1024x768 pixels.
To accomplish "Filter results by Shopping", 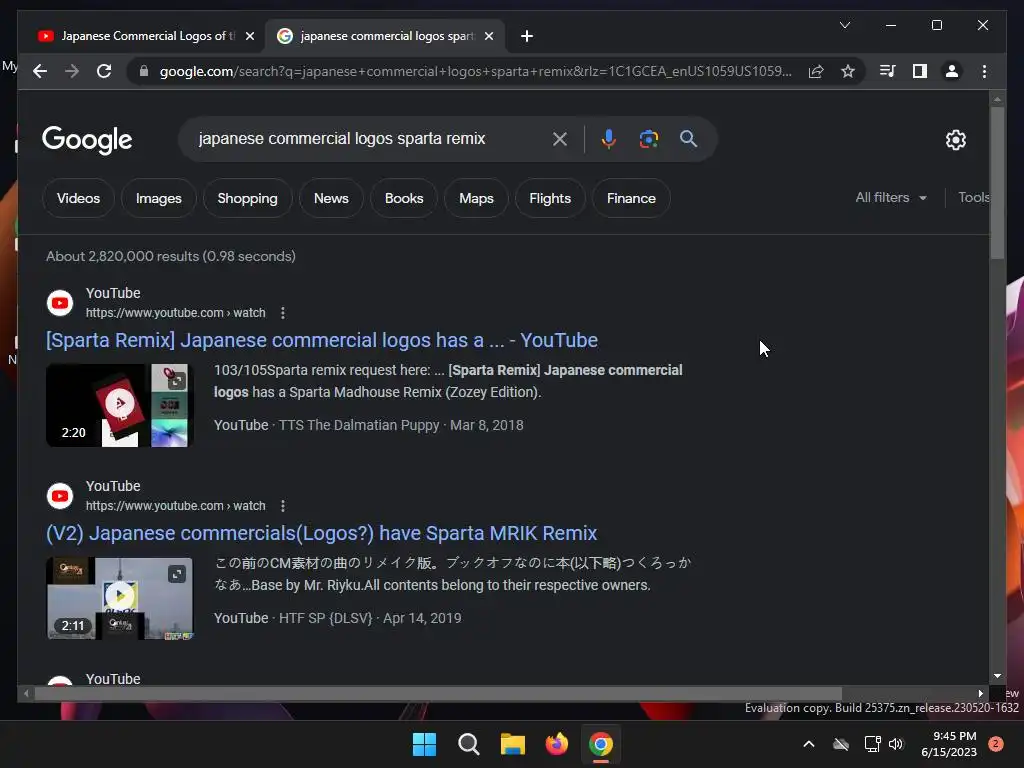I will [248, 199].
